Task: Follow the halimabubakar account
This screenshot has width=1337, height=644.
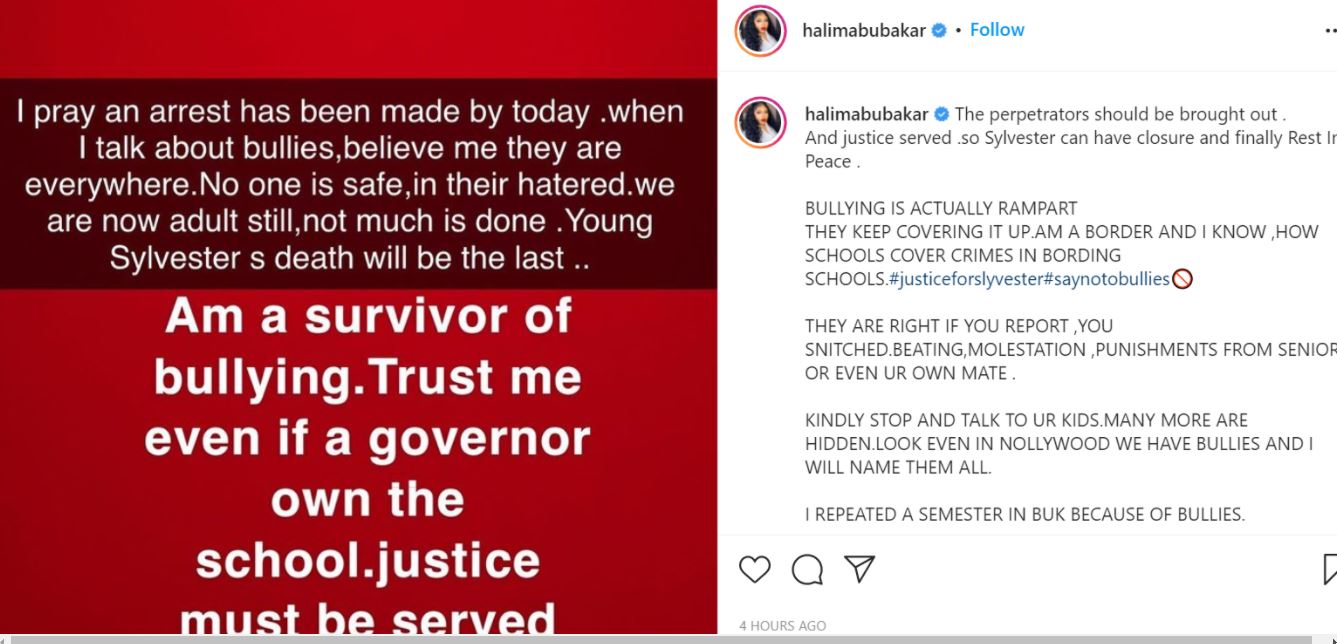Action: tap(997, 30)
